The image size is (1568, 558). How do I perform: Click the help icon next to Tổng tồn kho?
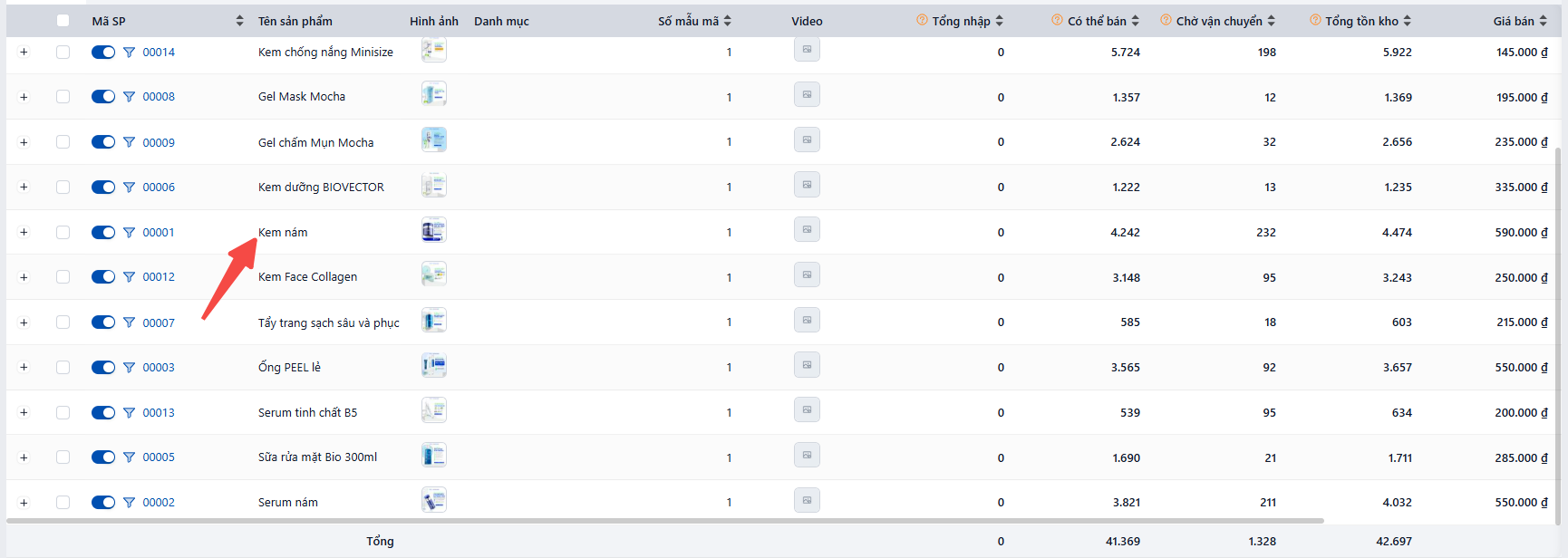click(x=1315, y=20)
